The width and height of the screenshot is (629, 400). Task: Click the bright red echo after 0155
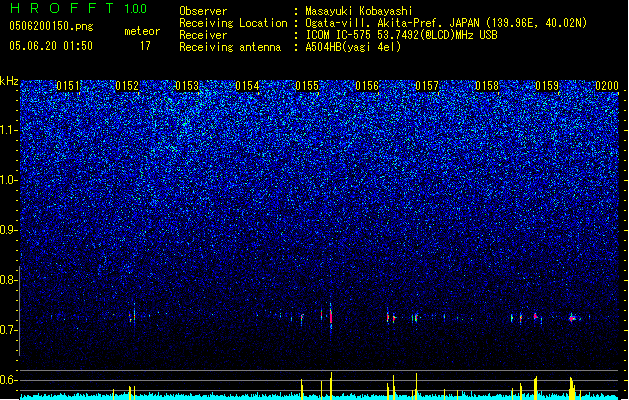331,316
